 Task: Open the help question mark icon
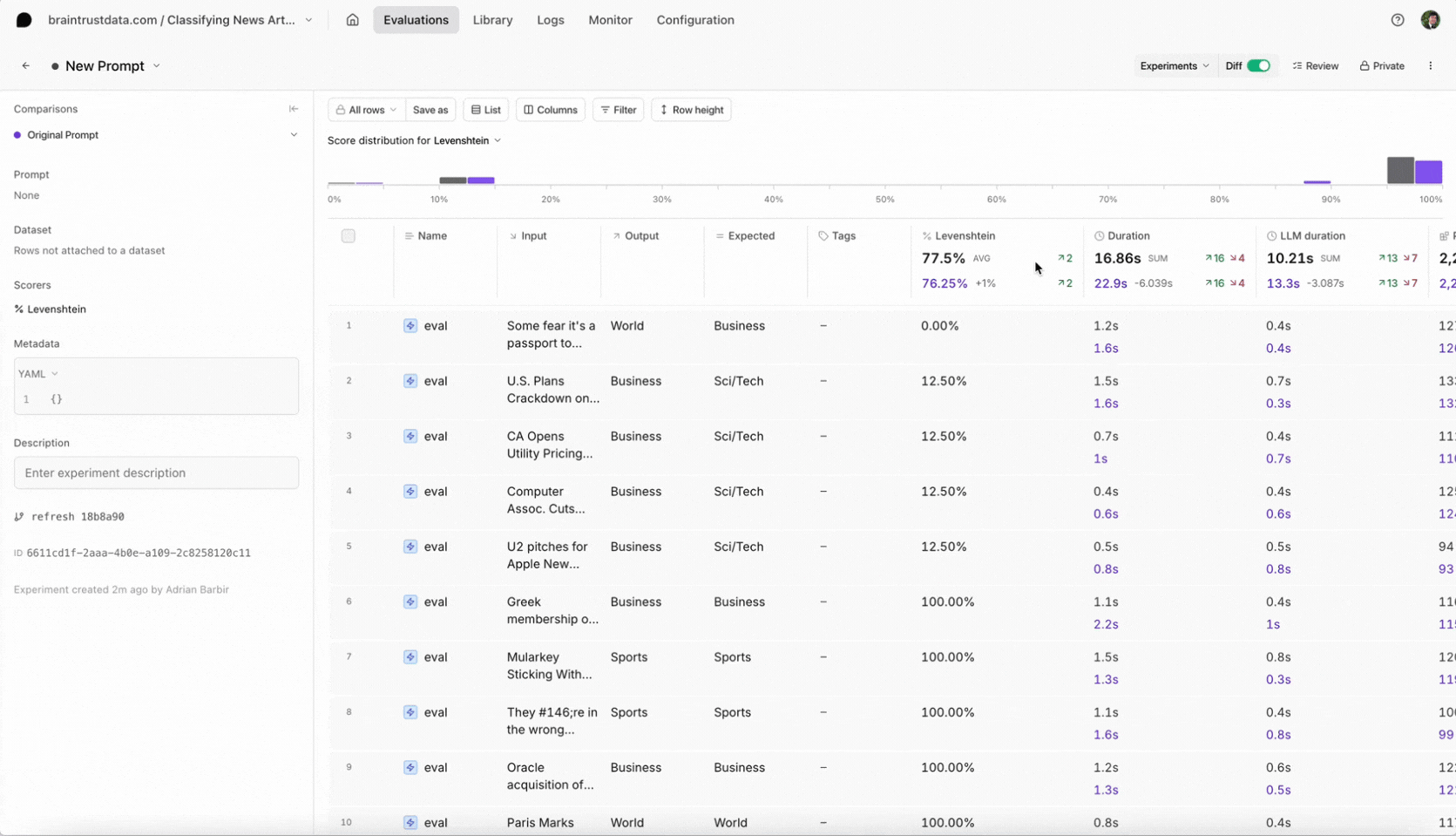coord(1398,20)
